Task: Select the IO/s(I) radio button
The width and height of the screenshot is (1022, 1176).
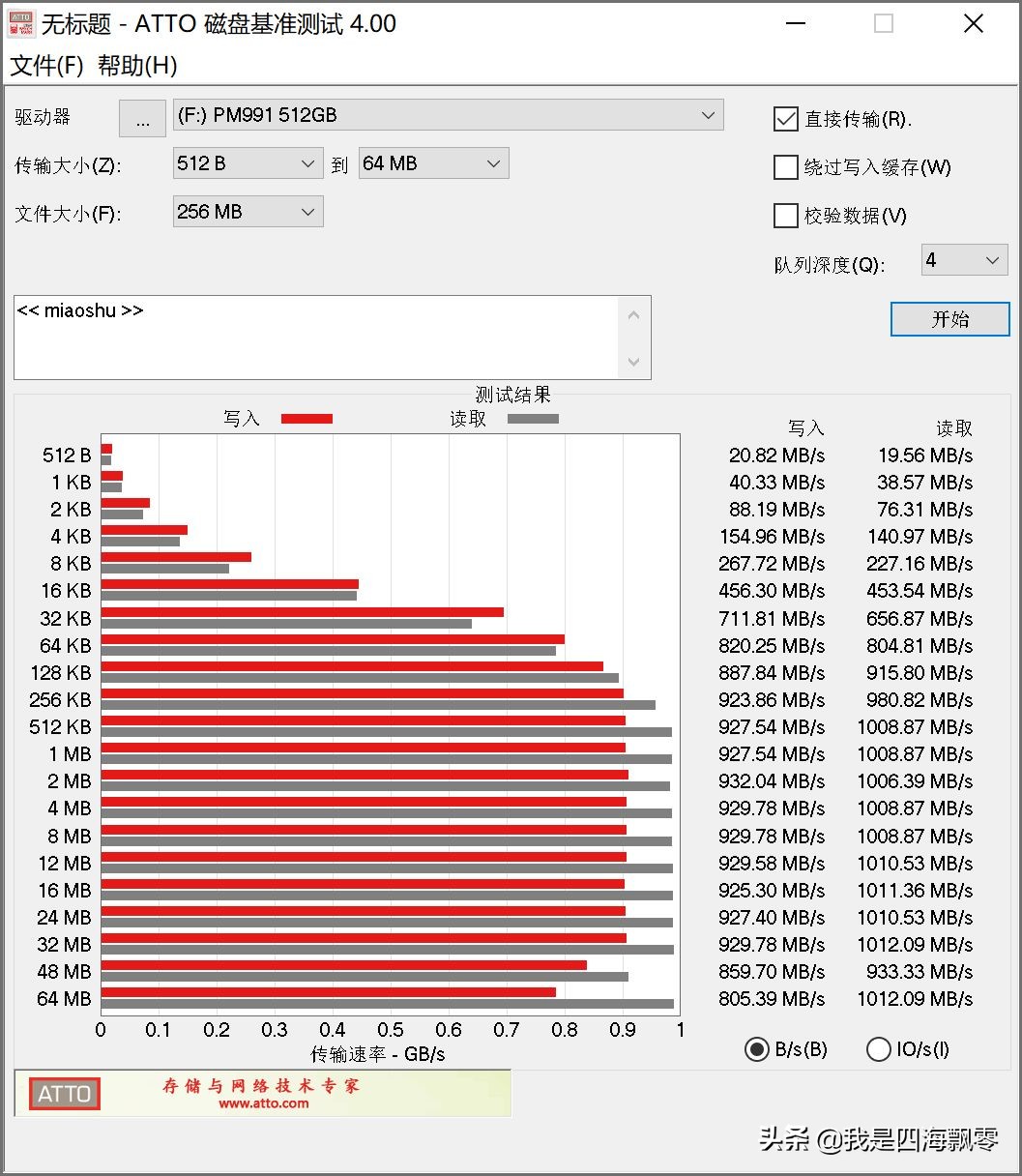Action: (x=879, y=1049)
